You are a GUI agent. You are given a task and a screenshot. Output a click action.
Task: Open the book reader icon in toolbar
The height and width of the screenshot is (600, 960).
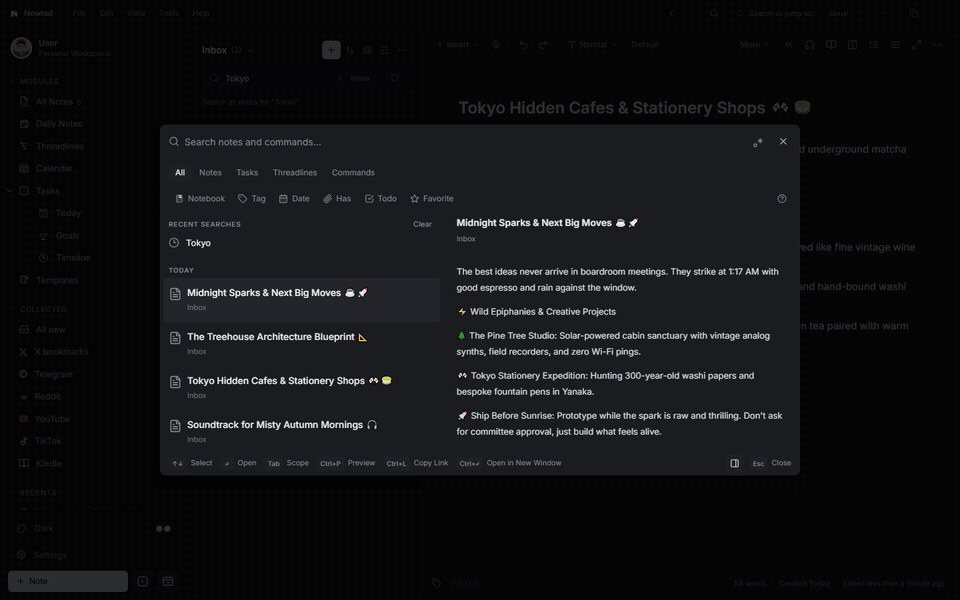[x=831, y=45]
